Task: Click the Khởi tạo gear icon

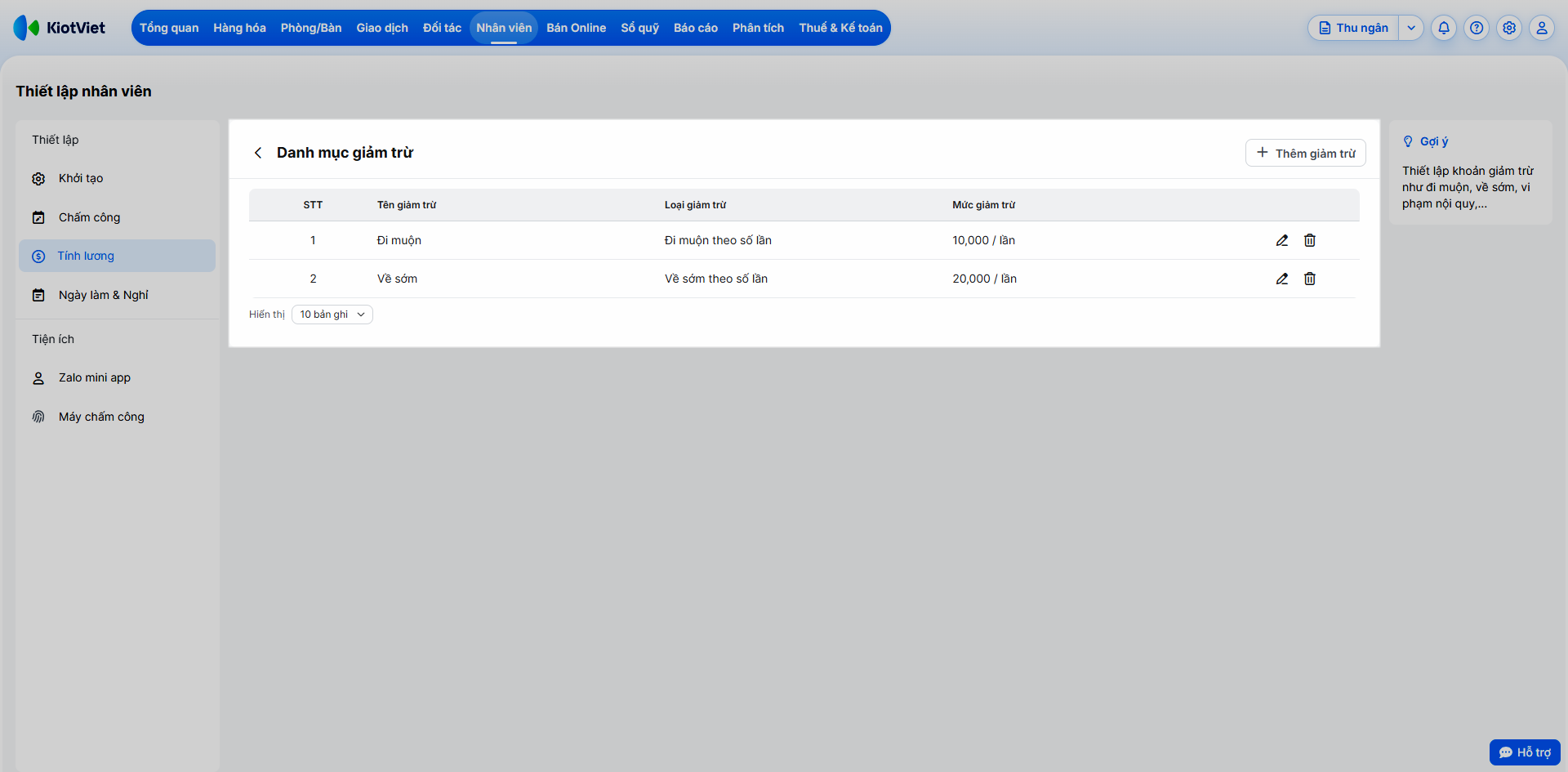Action: [38, 178]
